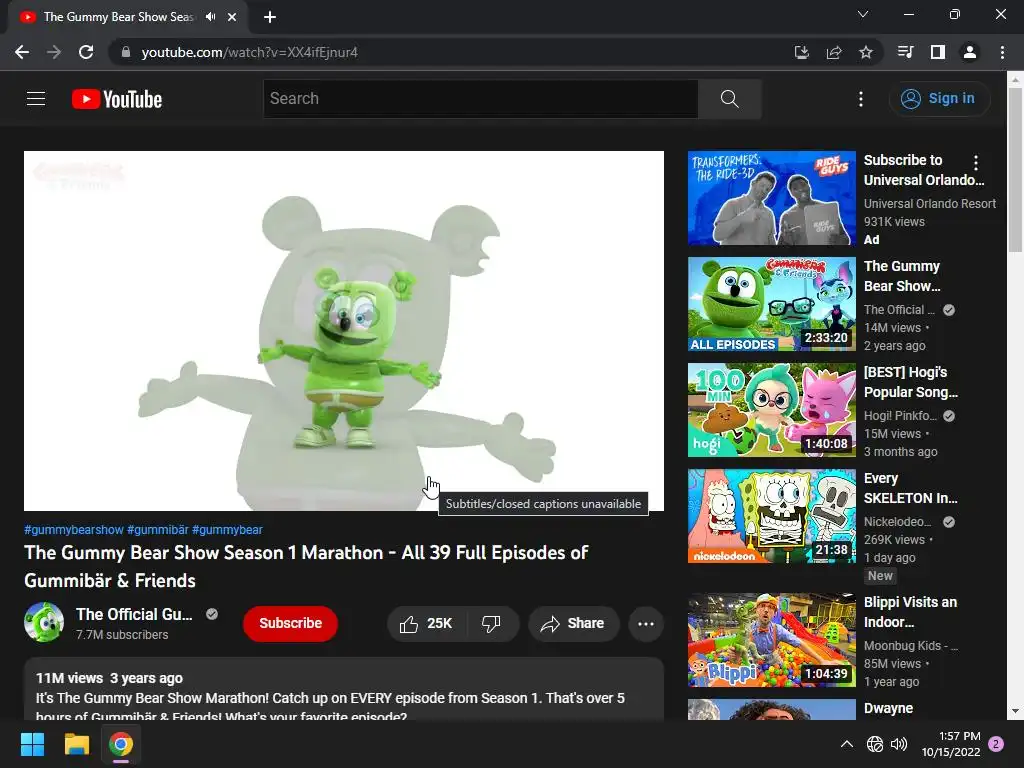
Task: Open File Explorer from taskbar
Action: tap(76, 744)
